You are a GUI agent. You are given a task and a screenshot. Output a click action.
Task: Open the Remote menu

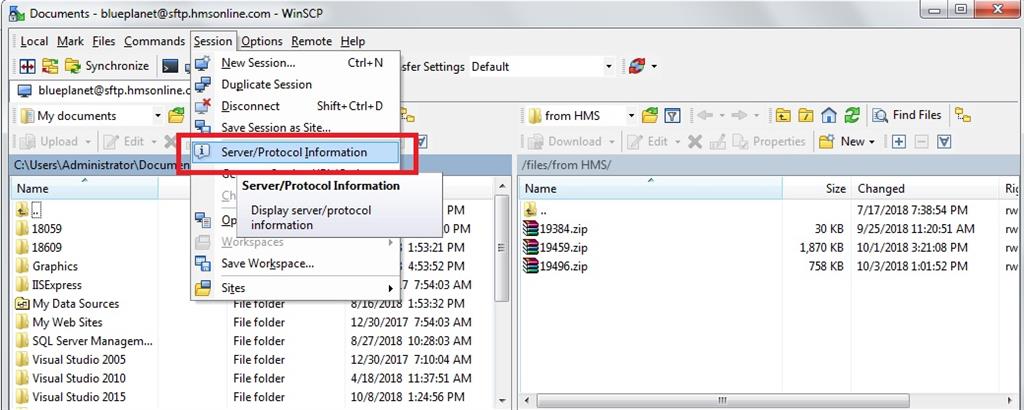312,41
